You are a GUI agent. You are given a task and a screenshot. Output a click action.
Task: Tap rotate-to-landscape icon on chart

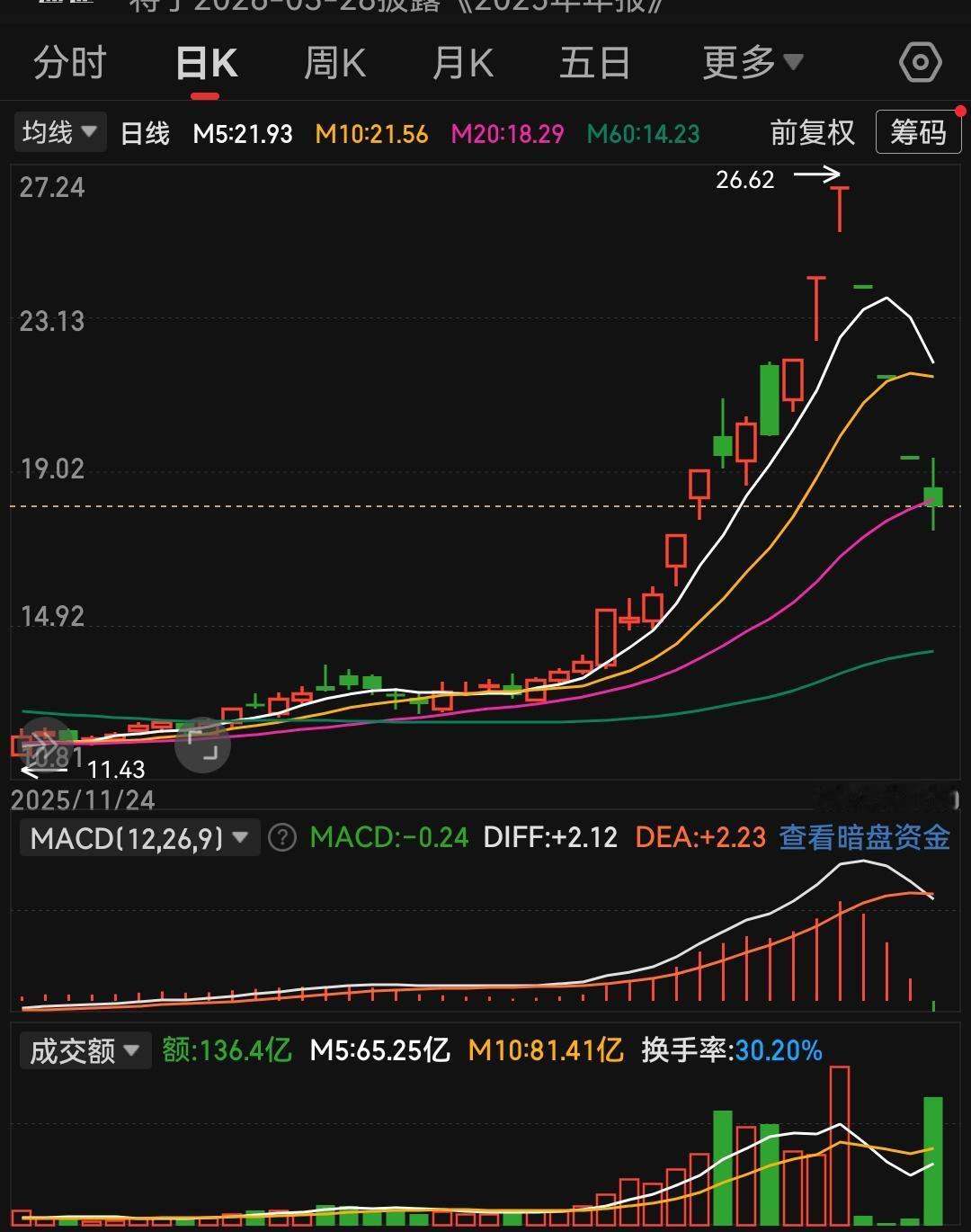pos(202,745)
